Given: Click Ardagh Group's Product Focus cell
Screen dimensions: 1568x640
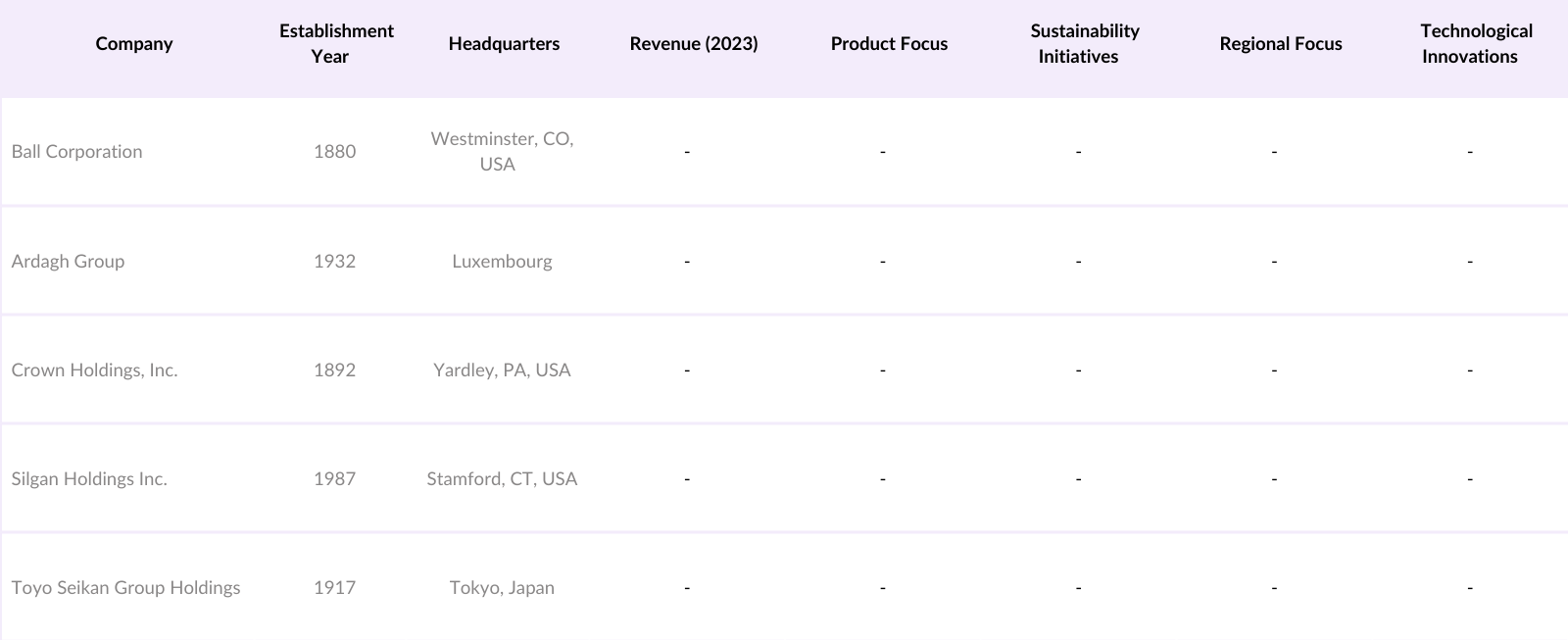Looking at the screenshot, I should click(883, 262).
